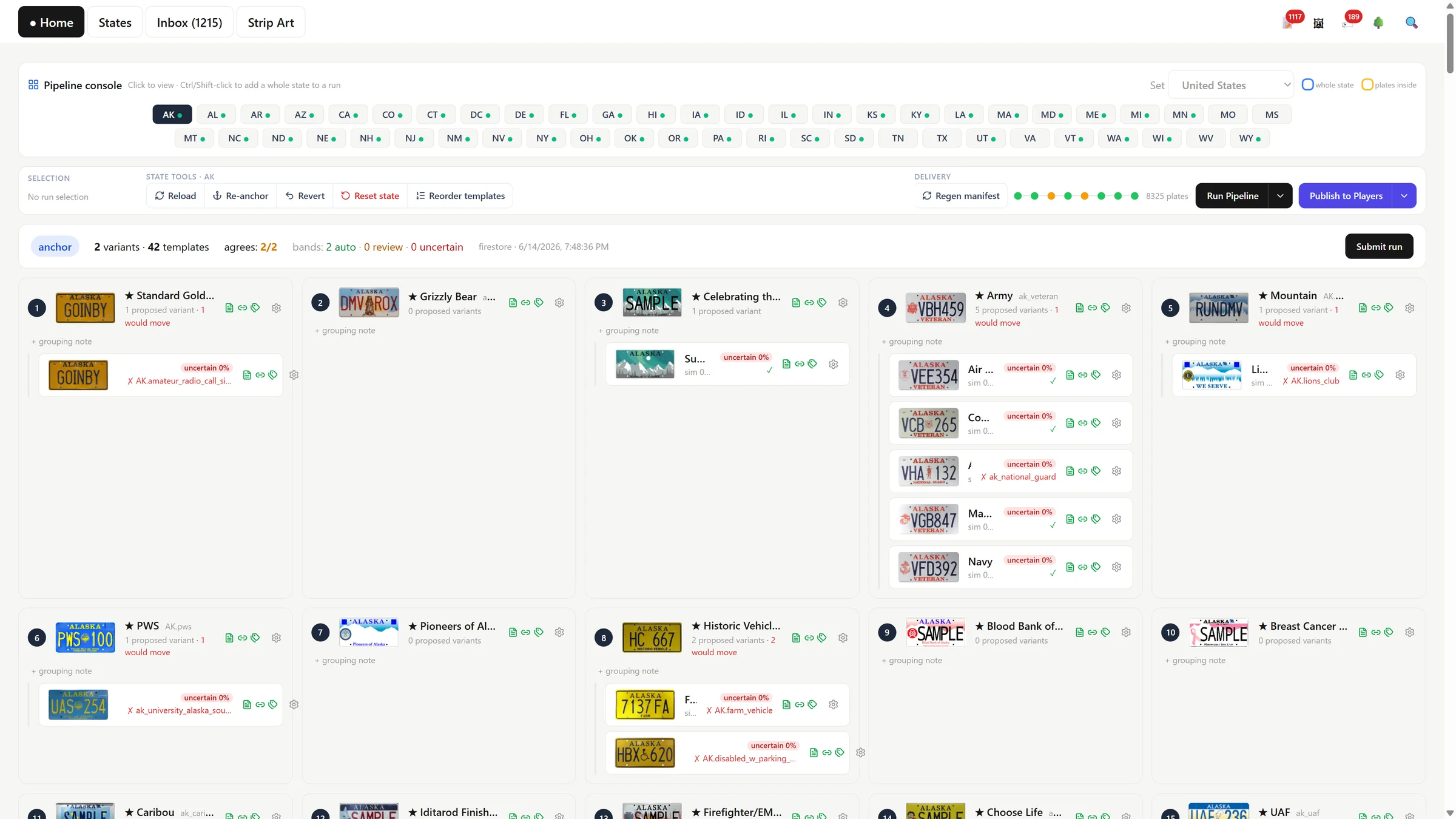Viewport: 1456px width, 819px height.
Task: Click the document icon on AK.lions_club row
Action: click(x=1353, y=375)
